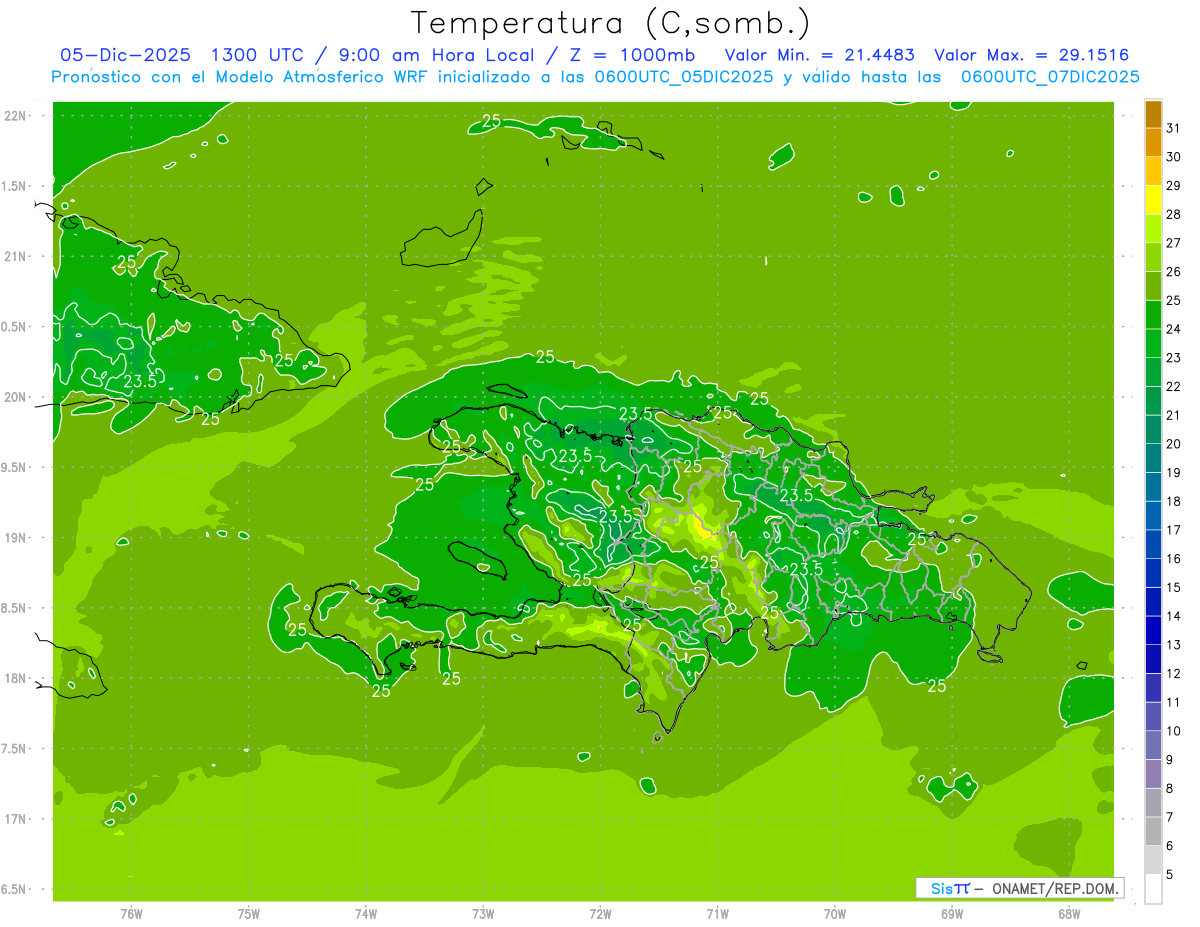
Task: Pick the blue colorbar band between 16 and 17
Action: [x=1153, y=544]
